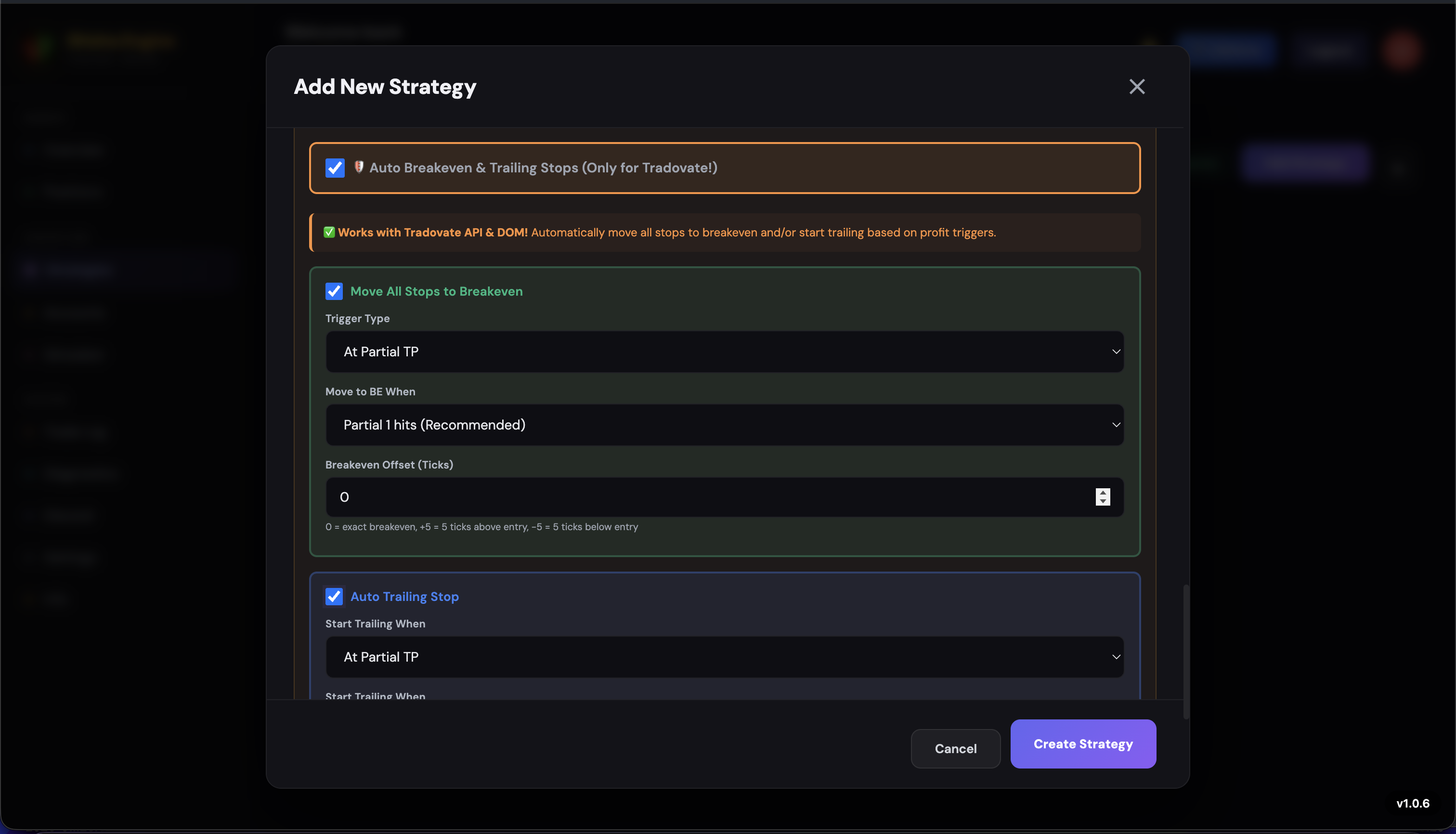
Task: Uncheck Auto Breakeven & Trailing Stops
Action: (335, 168)
